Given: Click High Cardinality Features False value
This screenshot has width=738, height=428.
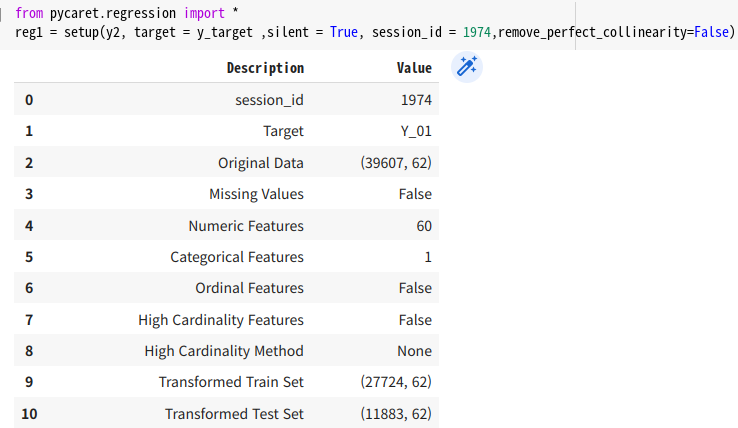Looking at the screenshot, I should [x=415, y=320].
